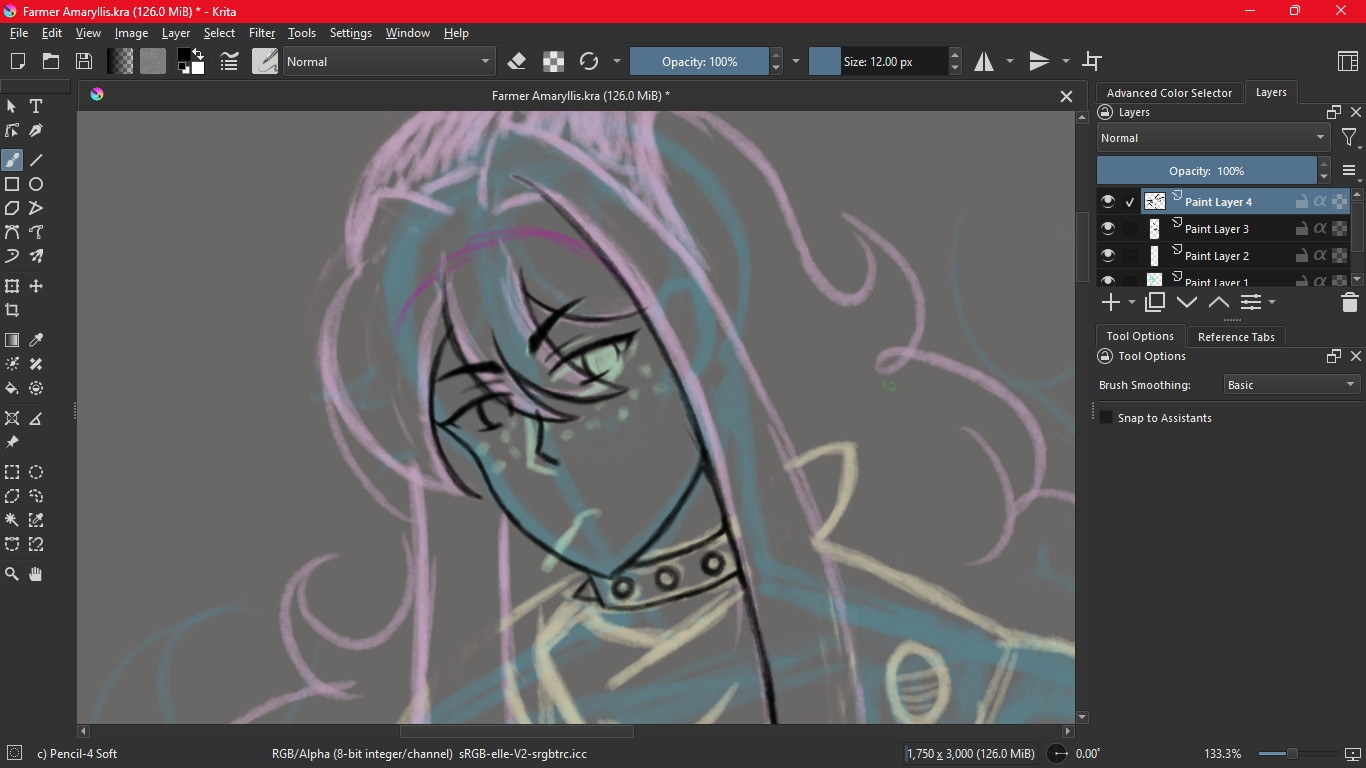1366x768 pixels.
Task: Open brush blending mode Normal dropdown
Action: [x=388, y=61]
